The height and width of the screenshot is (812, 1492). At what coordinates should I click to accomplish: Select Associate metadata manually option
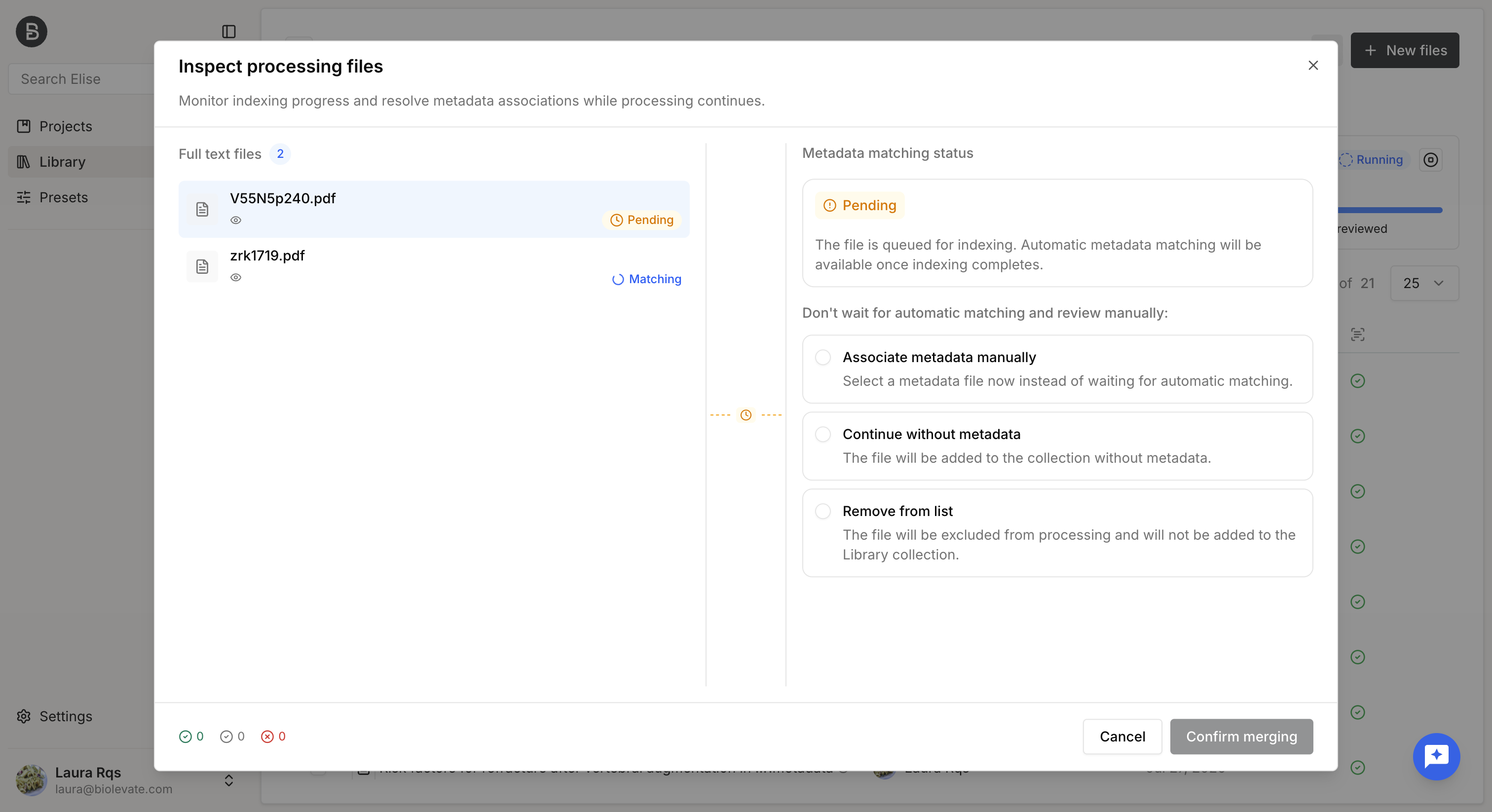coord(1058,369)
